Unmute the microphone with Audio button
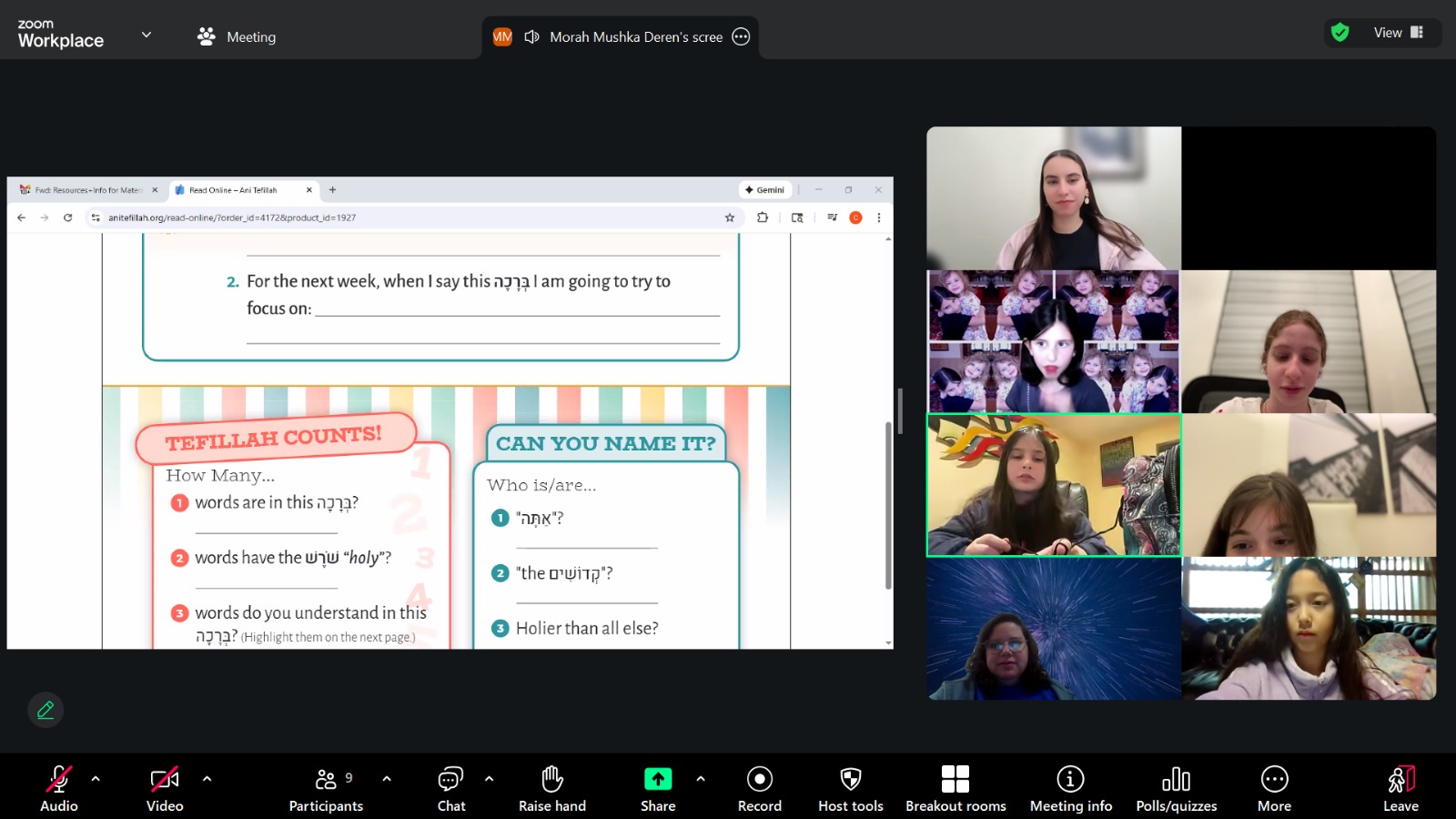Screen dimensions: 1456x819 [58, 788]
